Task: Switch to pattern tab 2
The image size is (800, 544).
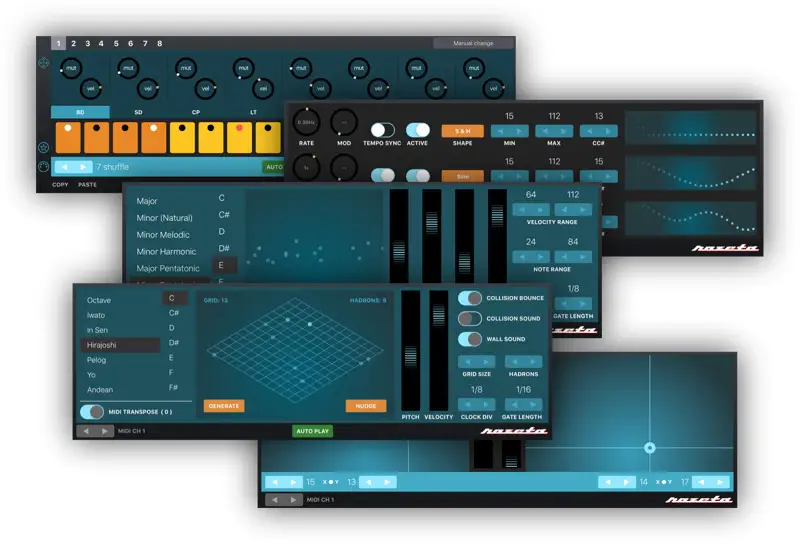Action: [x=73, y=43]
